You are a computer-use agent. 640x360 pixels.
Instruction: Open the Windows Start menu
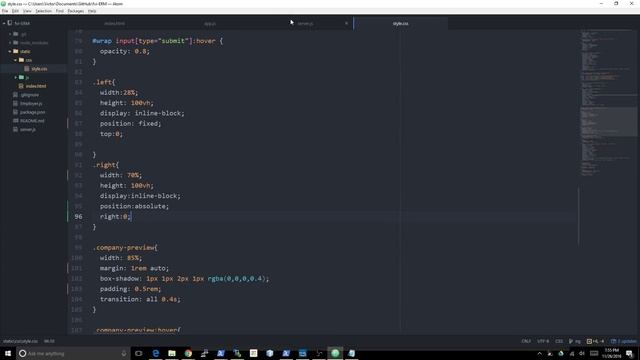coord(8,353)
